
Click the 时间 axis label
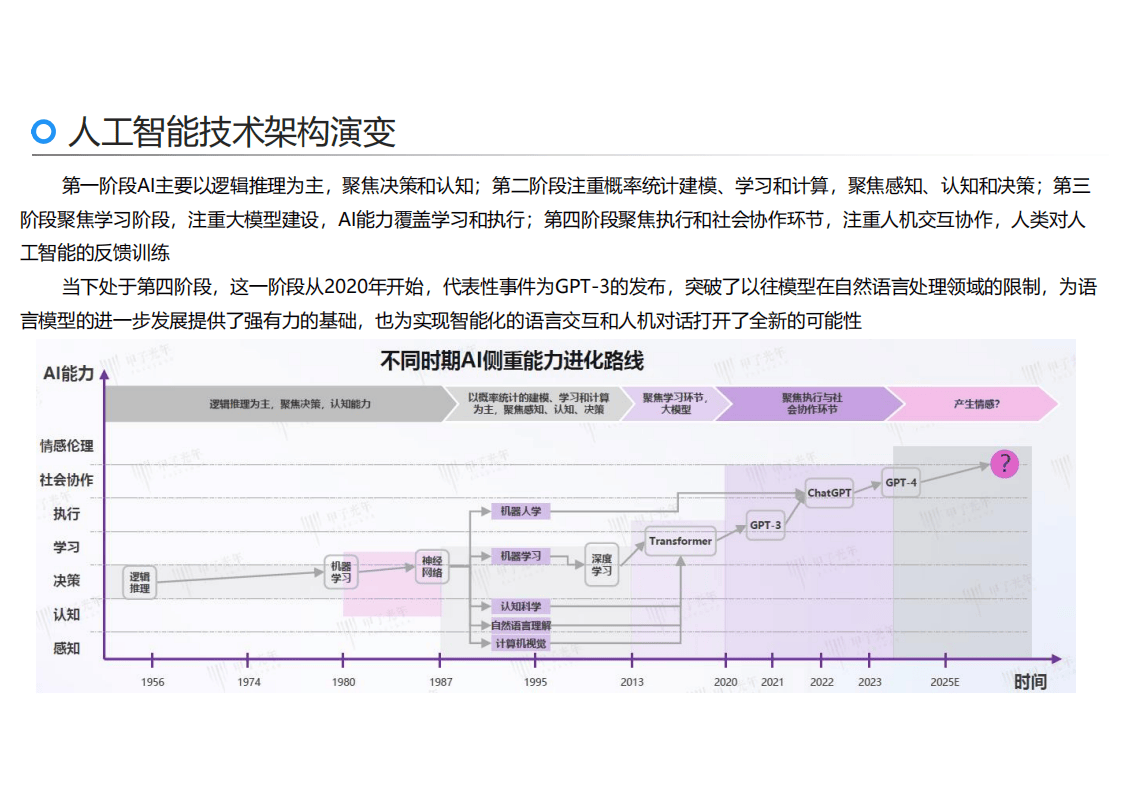pos(1030,682)
